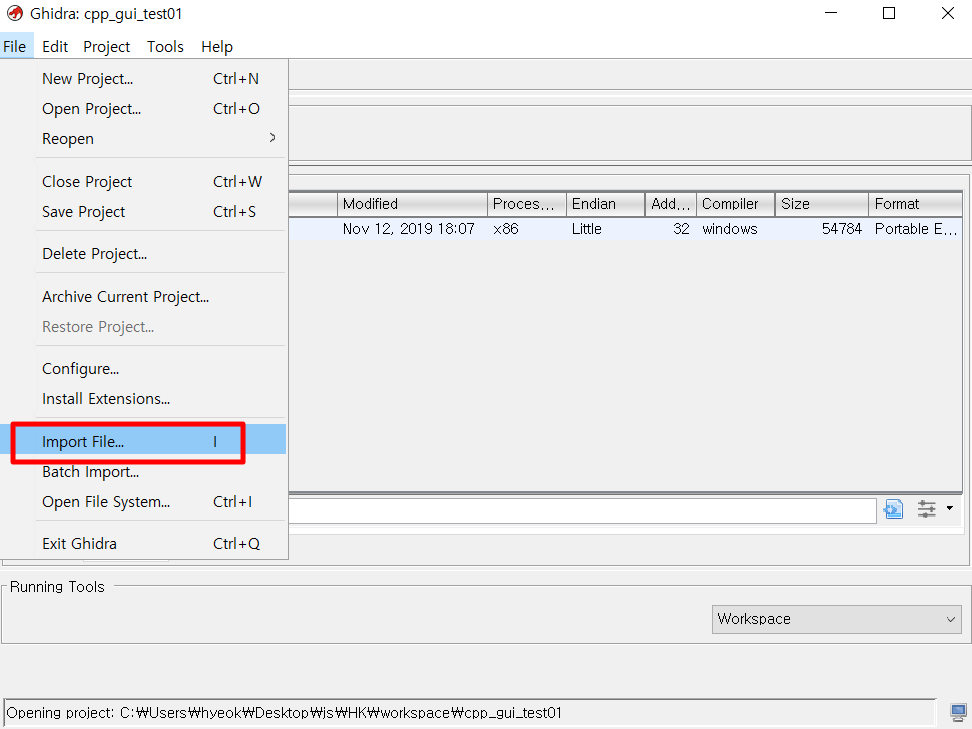Viewport: 972px width, 729px height.
Task: Click the Ghidra dragon logo in the title bar
Action: pyautogui.click(x=14, y=14)
